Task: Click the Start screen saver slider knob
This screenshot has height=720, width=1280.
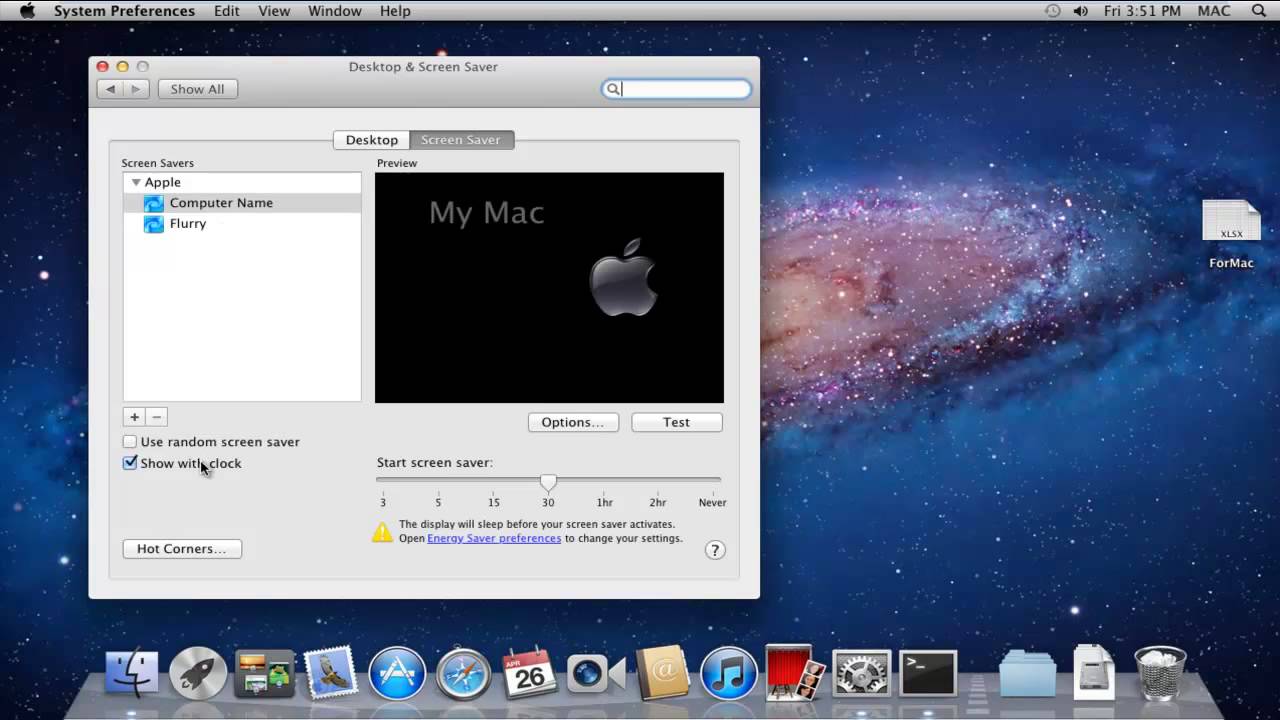Action: pyautogui.click(x=548, y=482)
